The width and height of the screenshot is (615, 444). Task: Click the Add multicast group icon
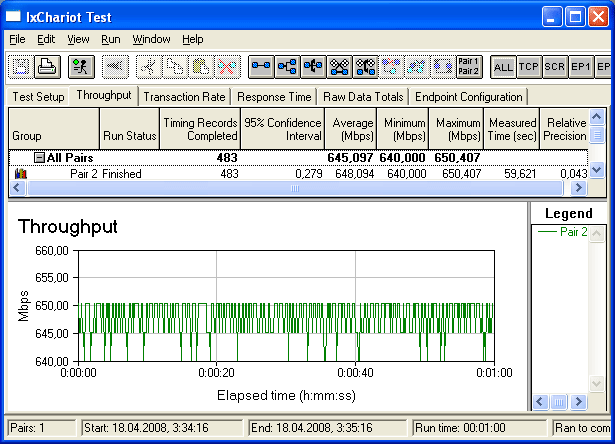click(x=287, y=67)
